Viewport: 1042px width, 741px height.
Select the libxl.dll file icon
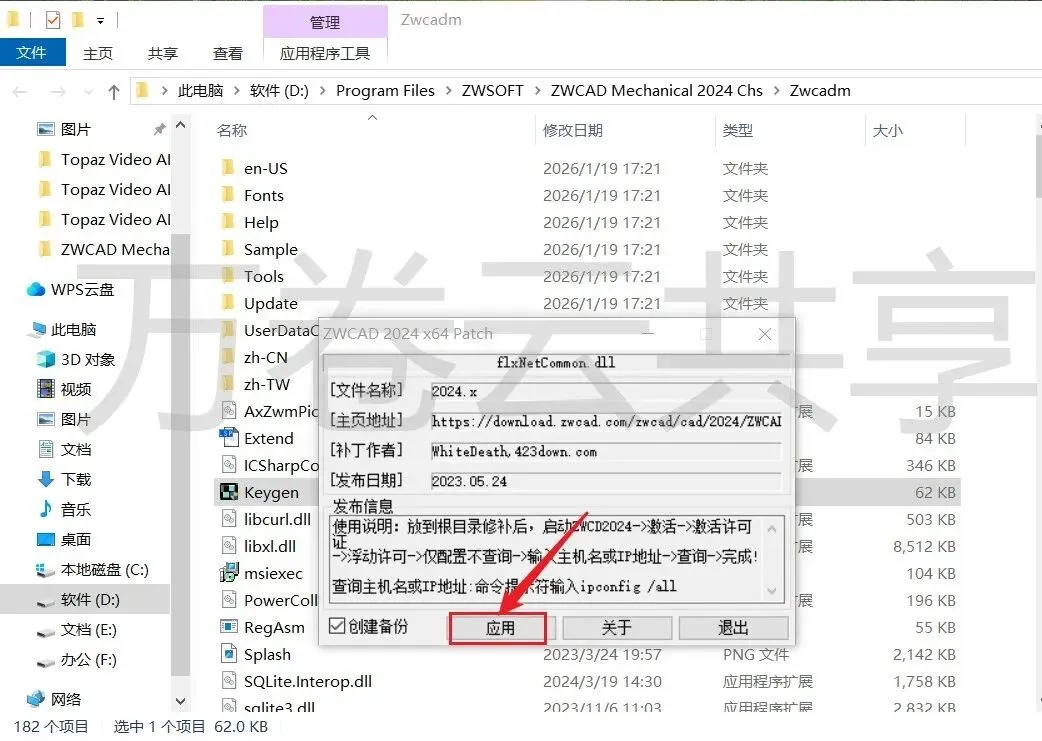(229, 546)
